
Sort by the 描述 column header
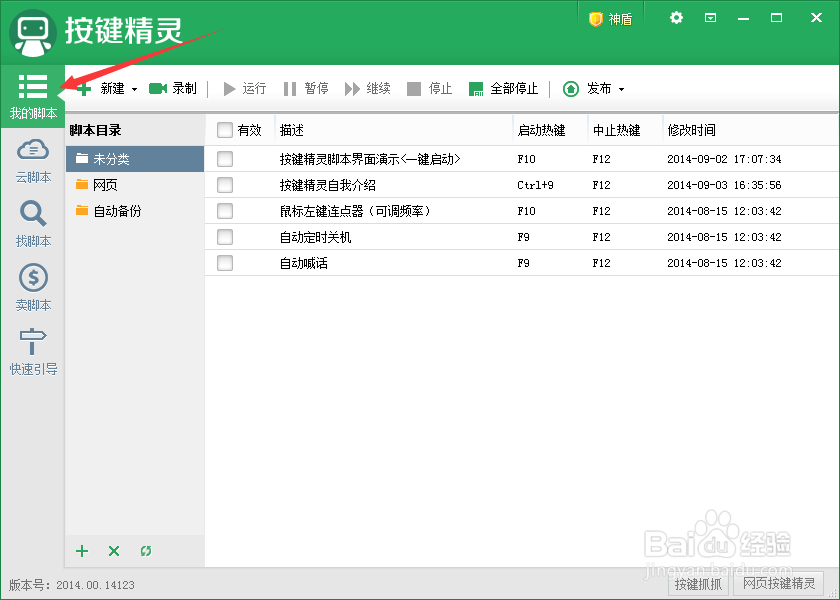pyautogui.click(x=394, y=130)
